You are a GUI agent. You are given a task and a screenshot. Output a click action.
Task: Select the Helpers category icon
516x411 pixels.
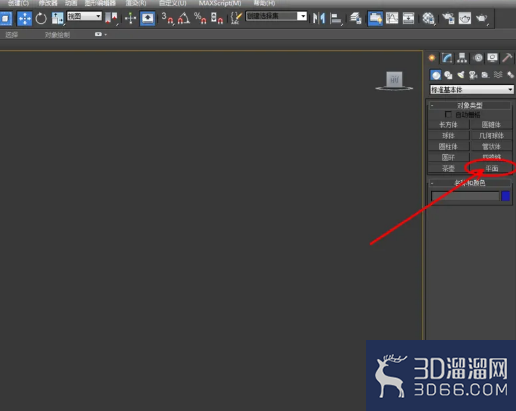coord(485,75)
